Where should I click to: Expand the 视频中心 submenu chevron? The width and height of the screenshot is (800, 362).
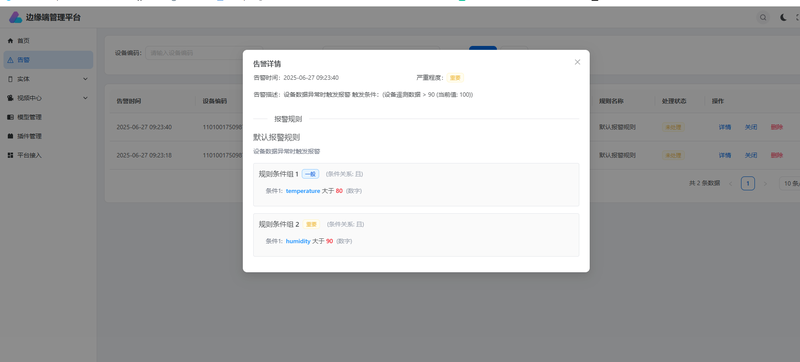coord(85,98)
